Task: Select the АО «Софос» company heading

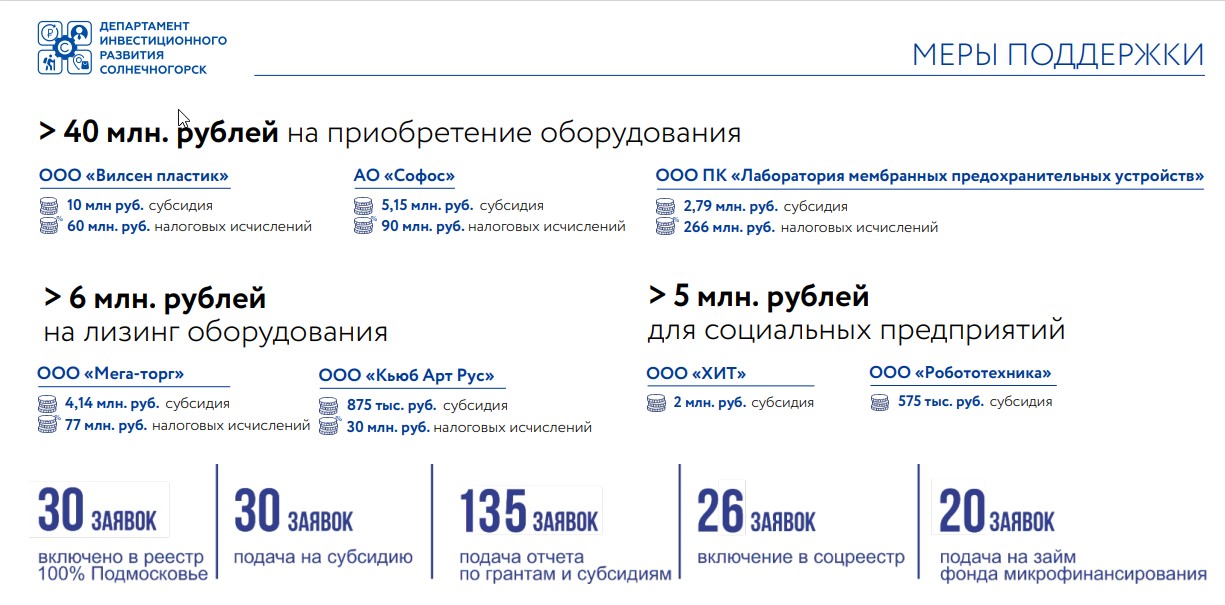Action: [x=404, y=176]
